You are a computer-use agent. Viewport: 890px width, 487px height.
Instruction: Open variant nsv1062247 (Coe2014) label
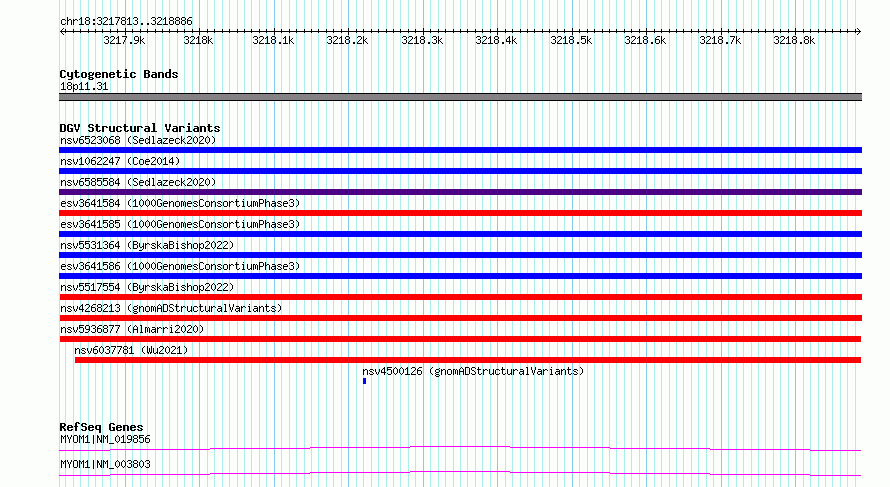(x=120, y=161)
